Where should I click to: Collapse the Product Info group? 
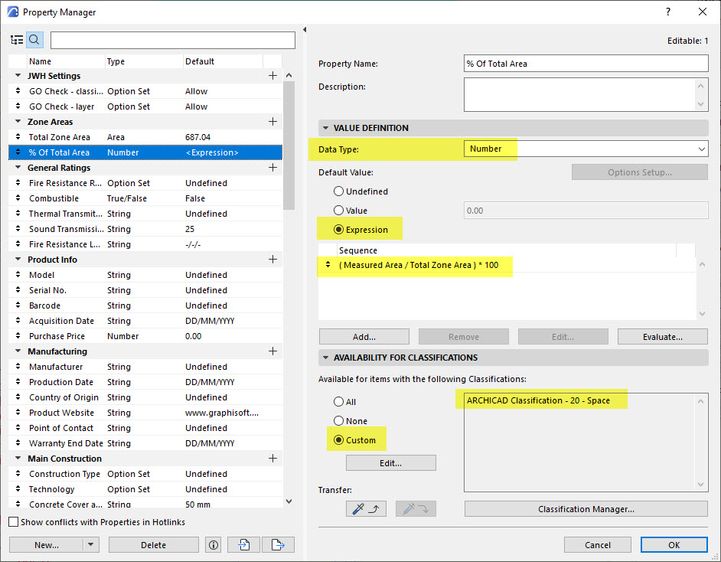coord(18,259)
